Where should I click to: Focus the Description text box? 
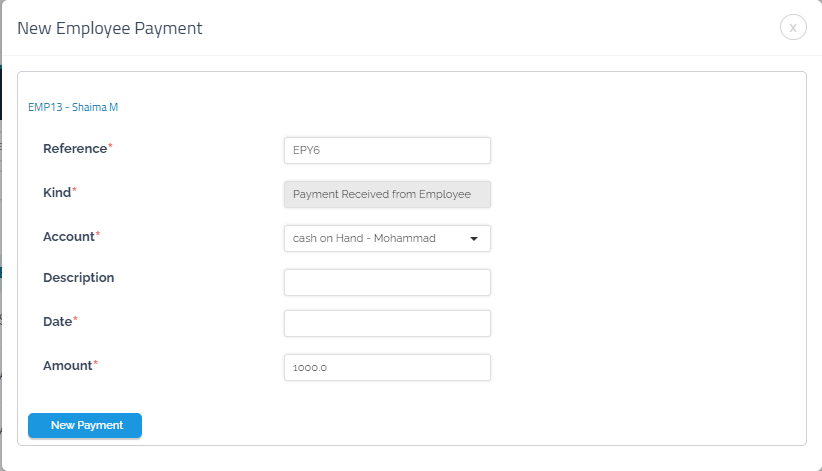pyautogui.click(x=387, y=282)
